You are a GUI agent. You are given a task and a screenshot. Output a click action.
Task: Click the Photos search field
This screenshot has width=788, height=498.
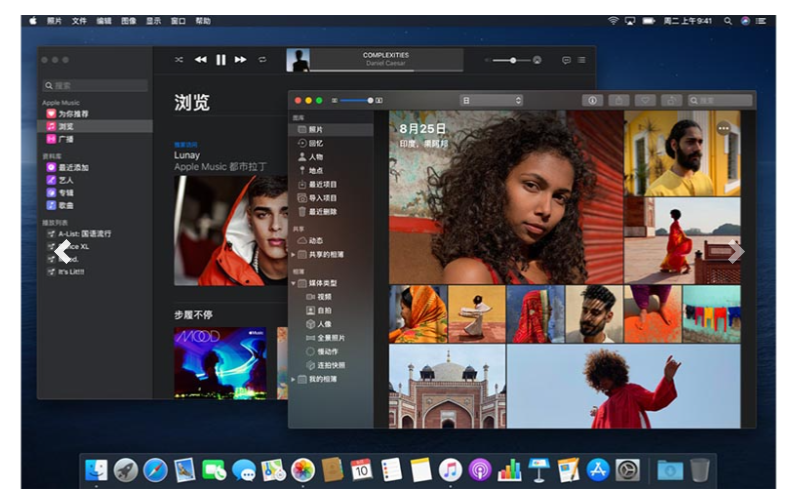[x=720, y=101]
